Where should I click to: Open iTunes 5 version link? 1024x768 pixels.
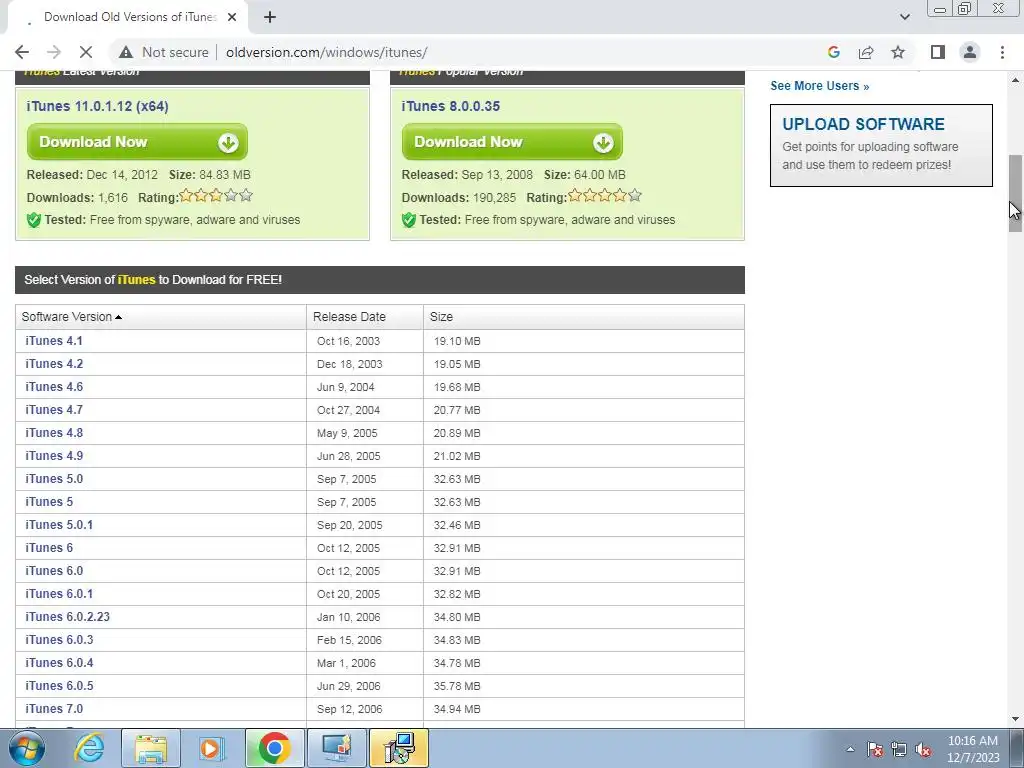tap(49, 502)
